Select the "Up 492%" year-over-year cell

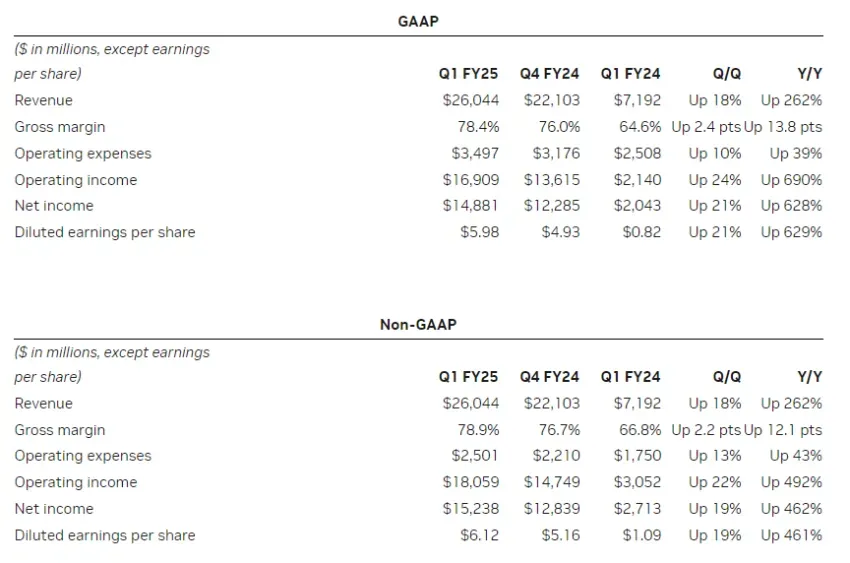791,482
